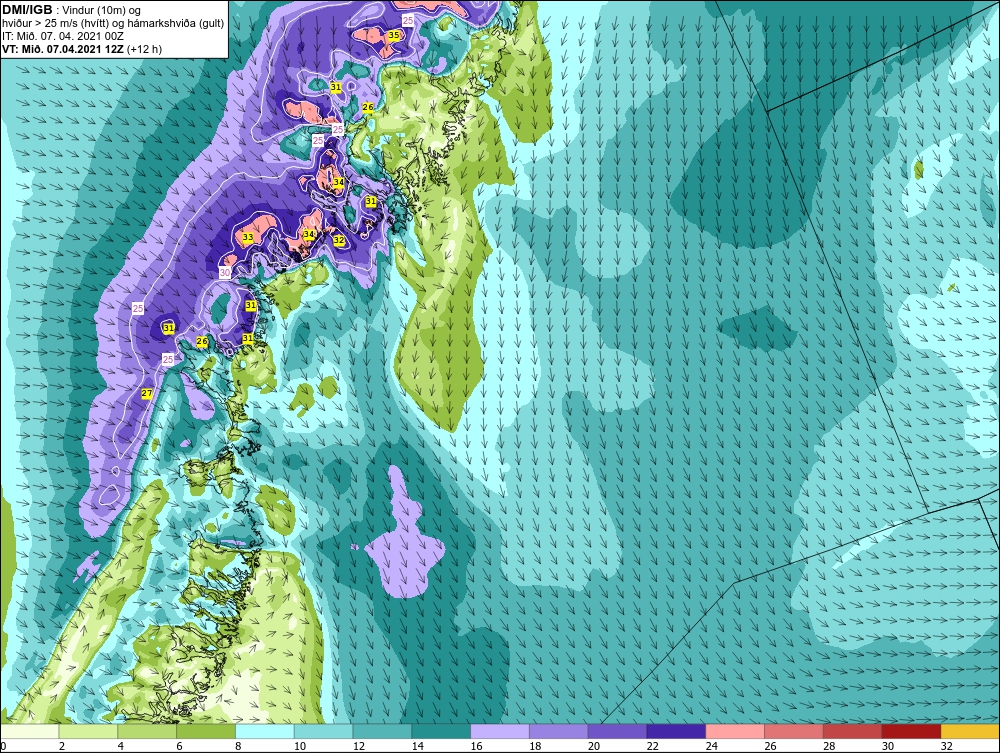Click the legend tick label 16
The image size is (1000, 753).
[x=476, y=746]
